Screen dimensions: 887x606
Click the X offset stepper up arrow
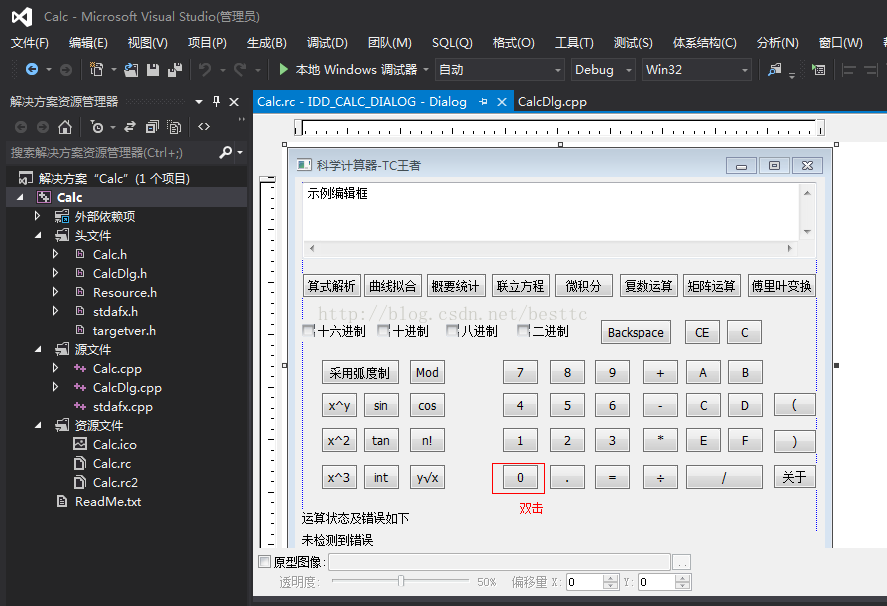[610, 578]
